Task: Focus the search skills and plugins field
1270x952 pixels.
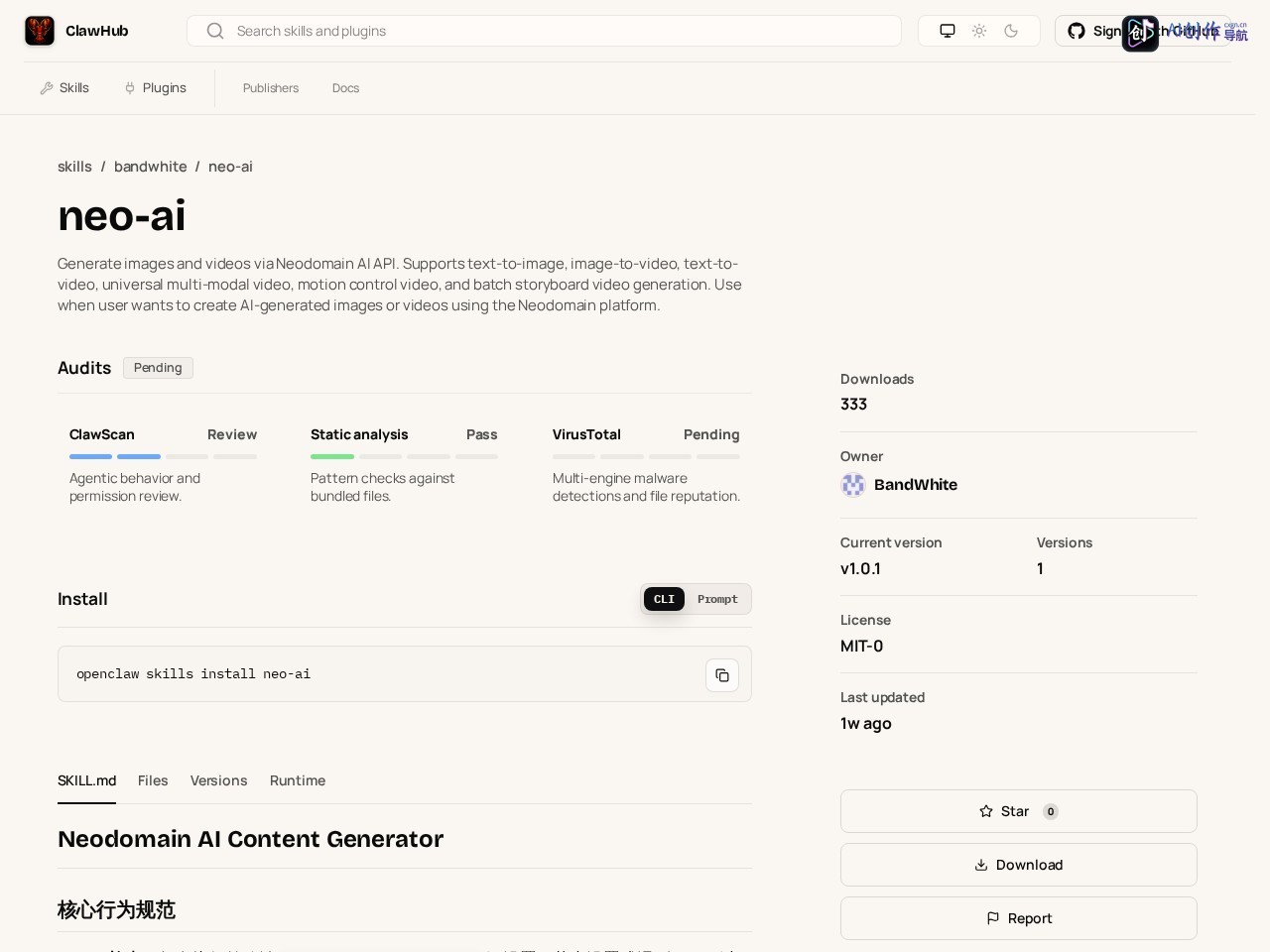Action: 544,31
